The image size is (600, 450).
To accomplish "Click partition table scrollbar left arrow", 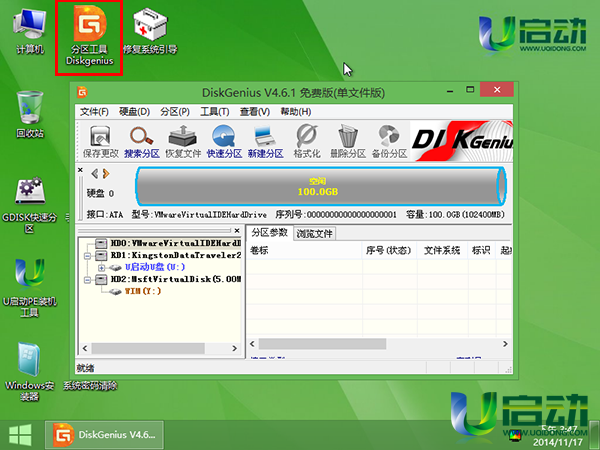I will [253, 344].
